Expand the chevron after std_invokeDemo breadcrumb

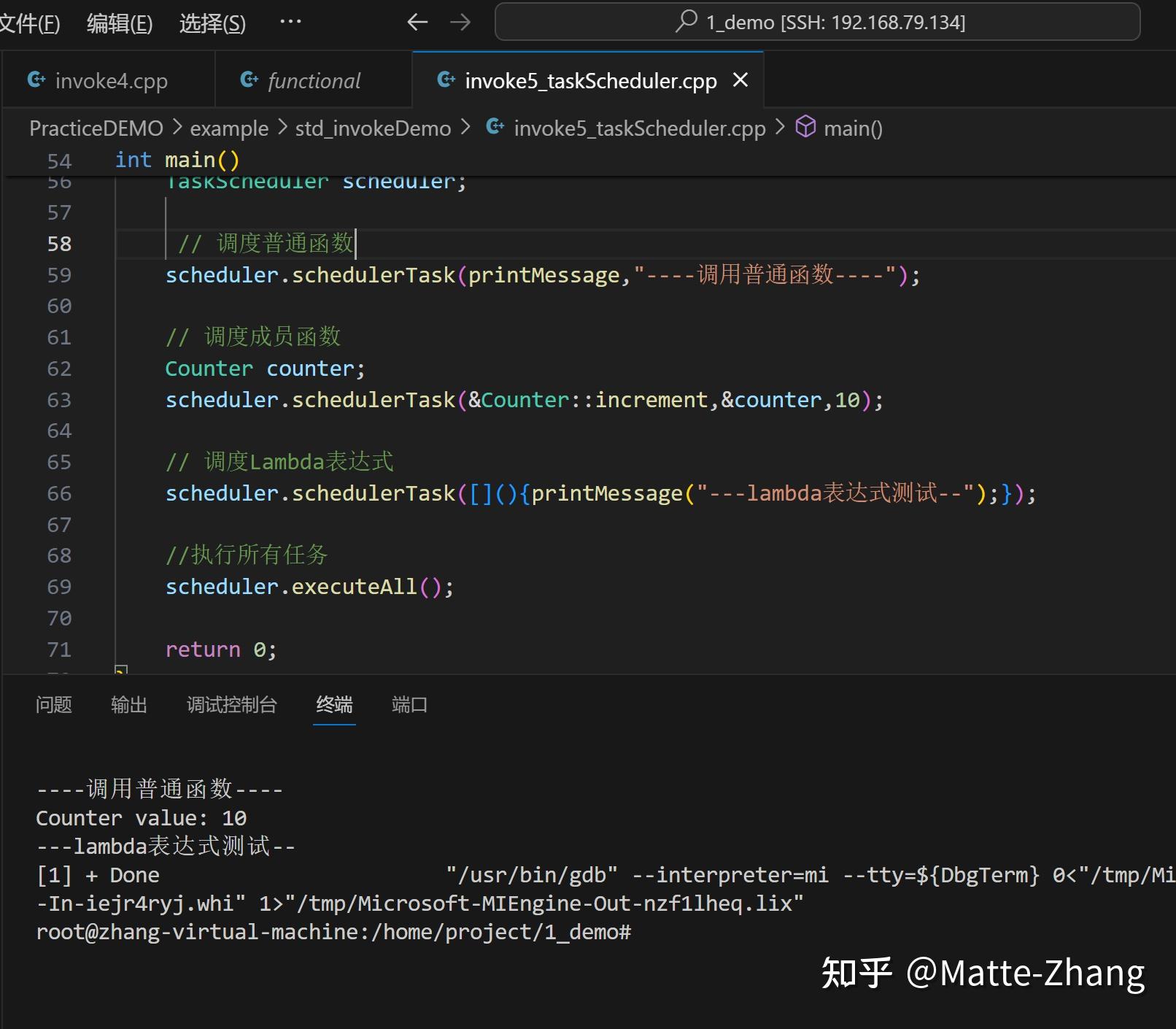click(465, 127)
